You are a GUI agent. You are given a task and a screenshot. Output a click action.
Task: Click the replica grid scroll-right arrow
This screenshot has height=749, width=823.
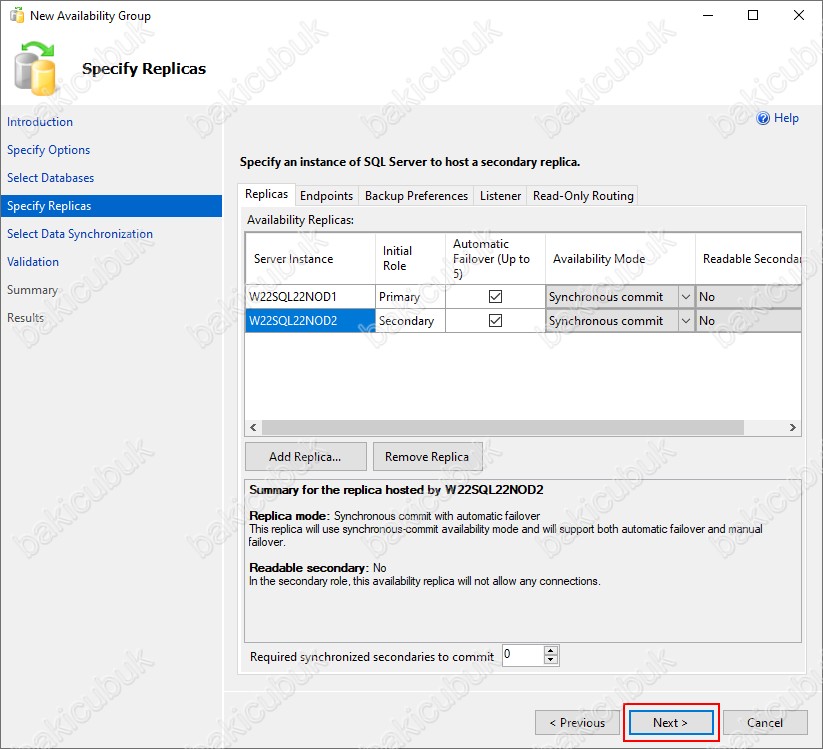coord(793,428)
